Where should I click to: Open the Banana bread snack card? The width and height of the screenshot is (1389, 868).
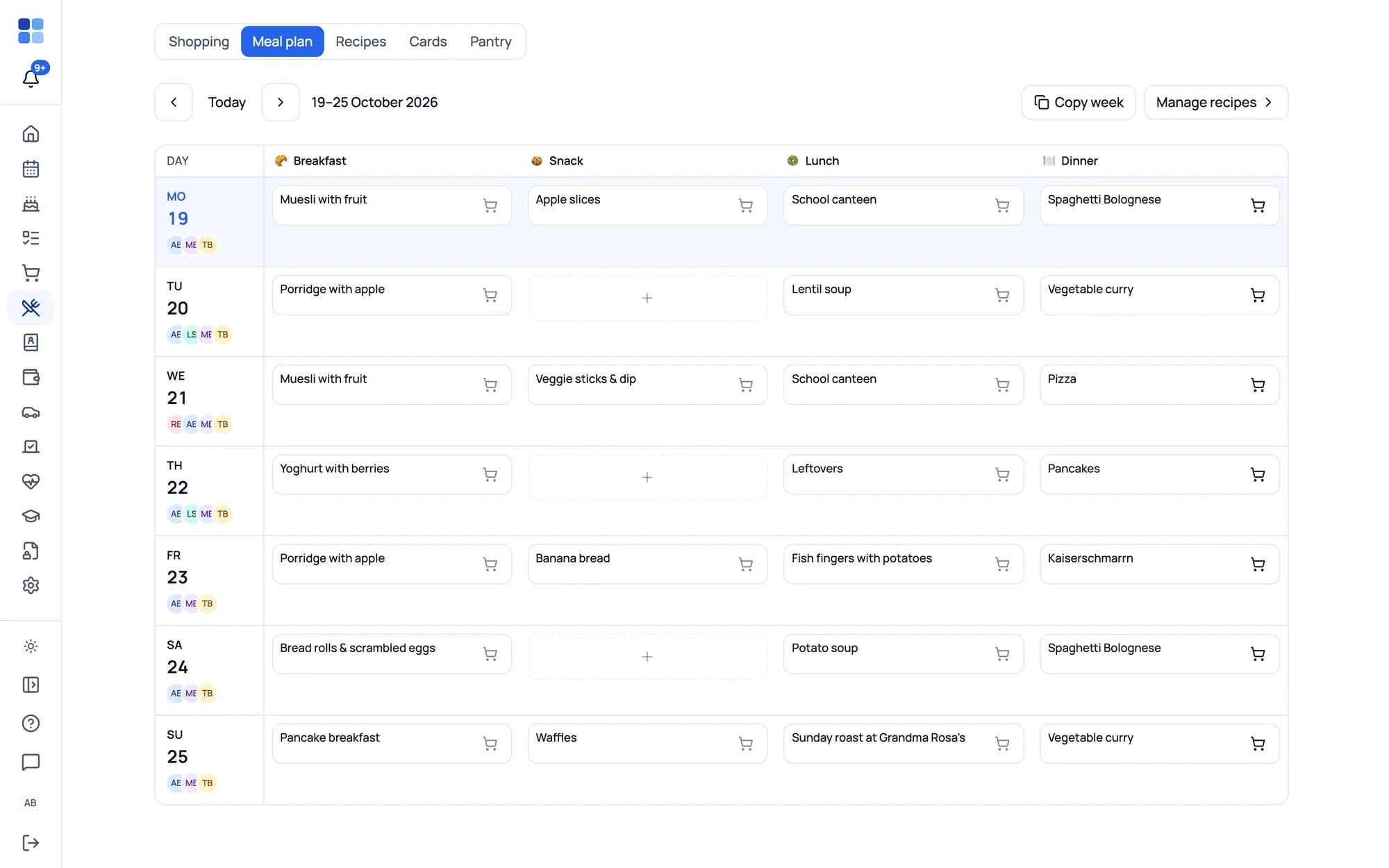647,564
